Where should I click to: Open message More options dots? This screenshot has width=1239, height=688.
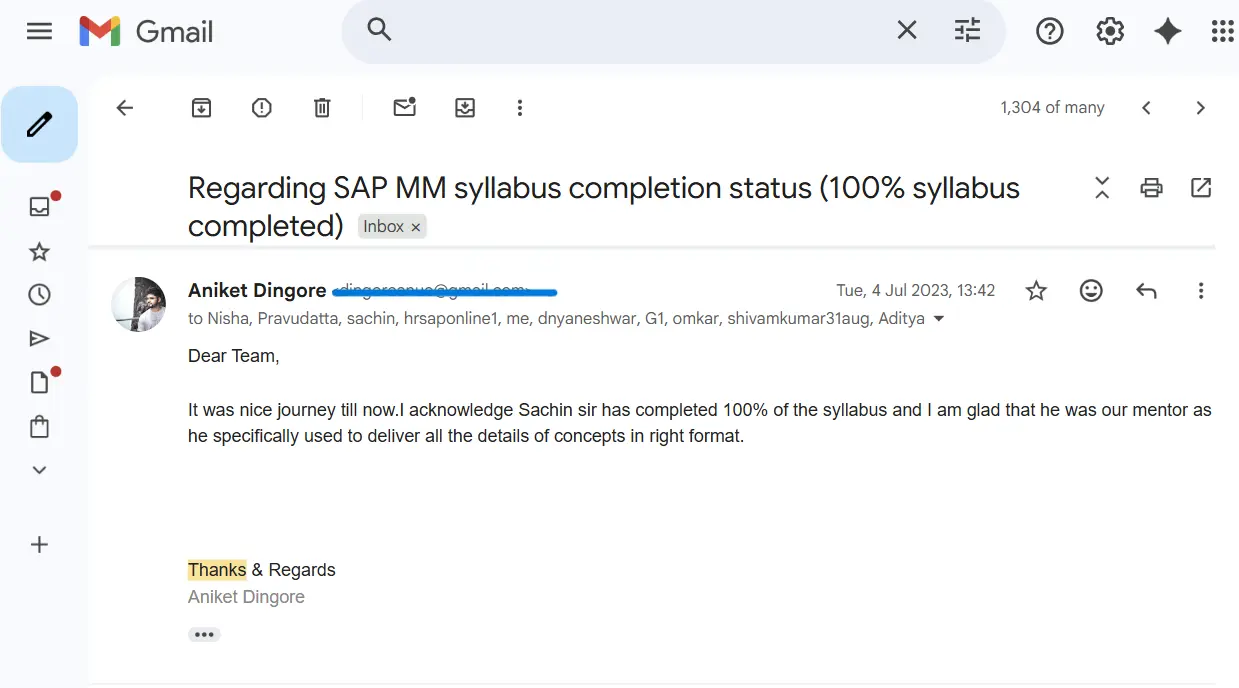coord(1201,291)
